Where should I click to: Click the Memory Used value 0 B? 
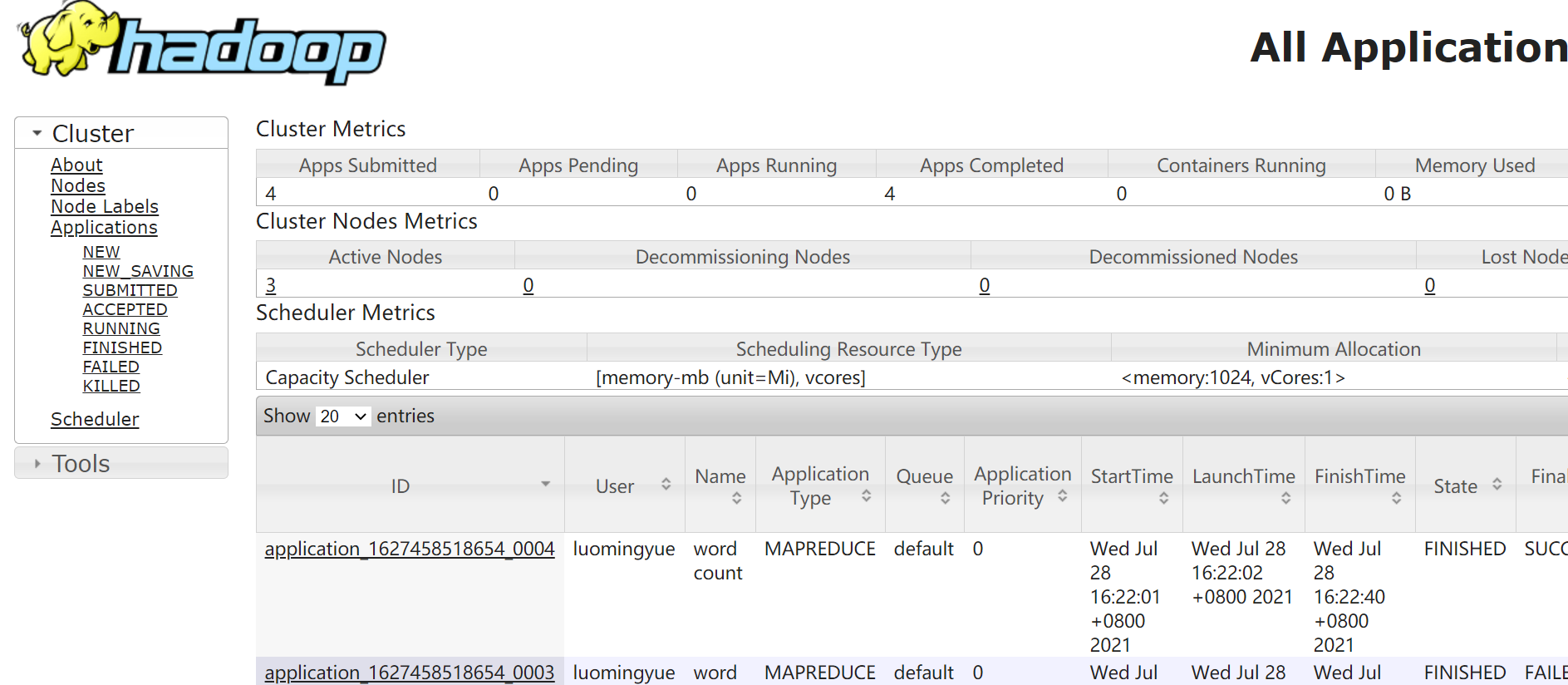coord(1398,194)
